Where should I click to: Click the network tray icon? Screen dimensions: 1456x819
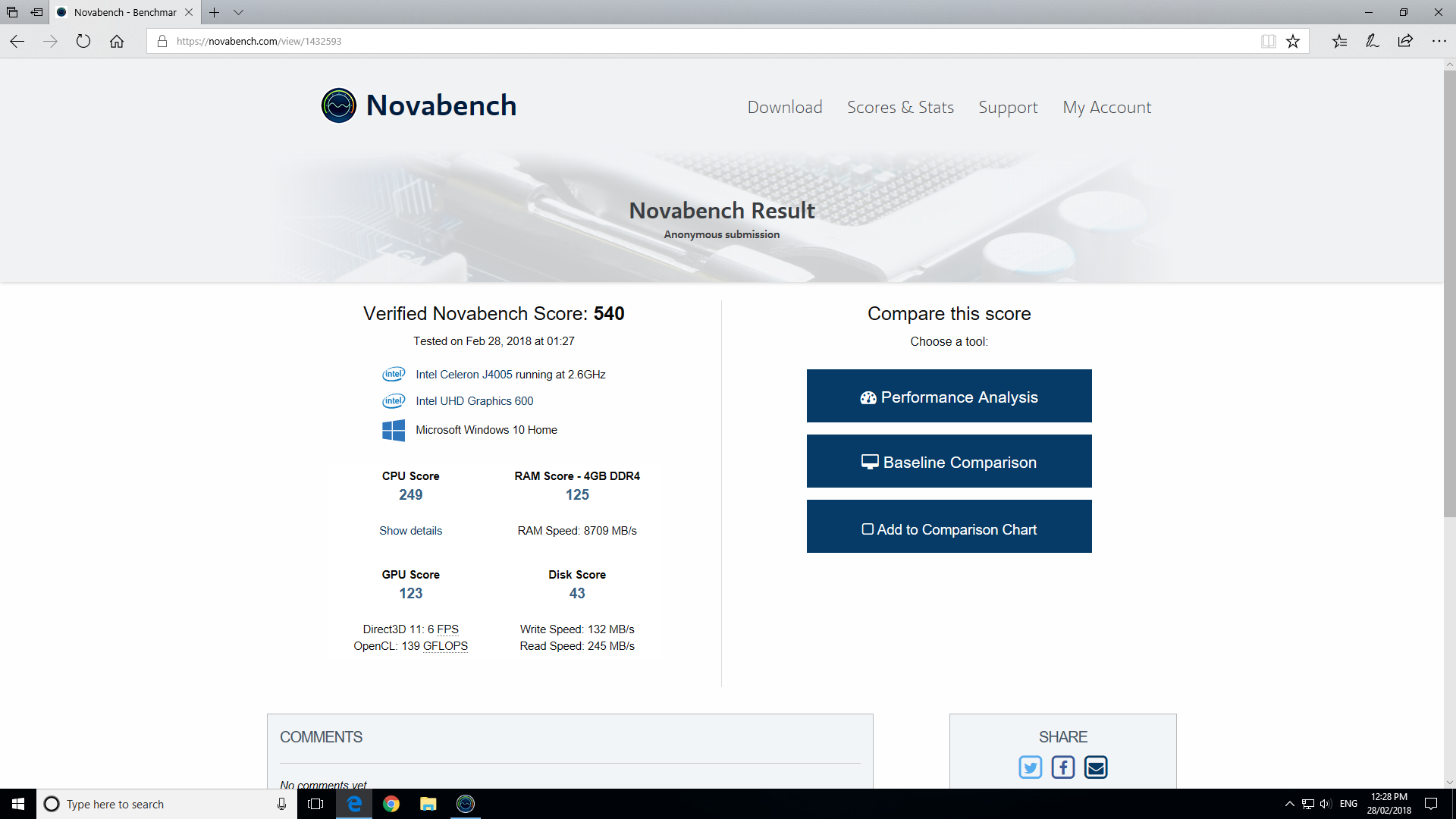coord(1308,804)
